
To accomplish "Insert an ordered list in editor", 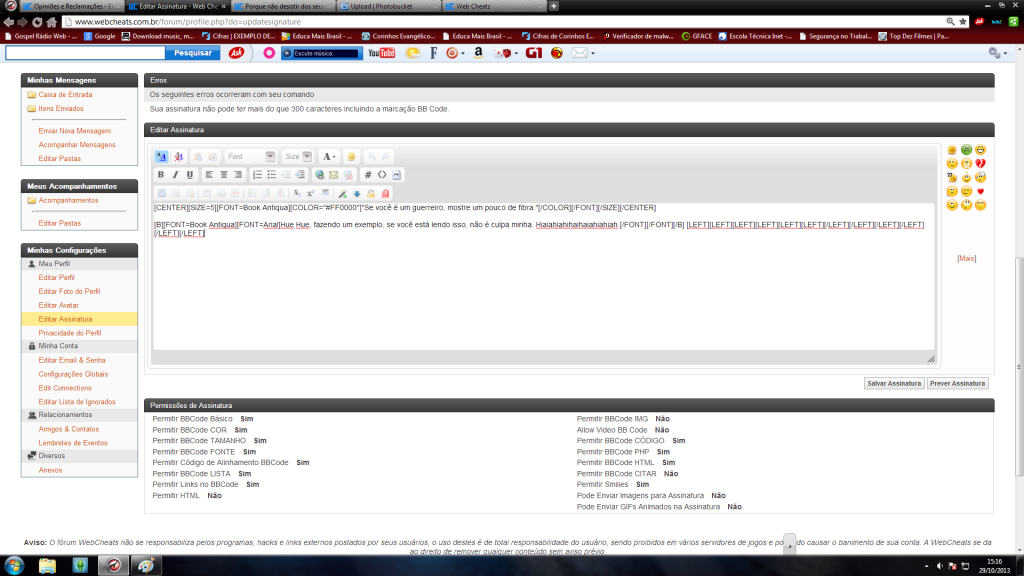I will click(257, 175).
